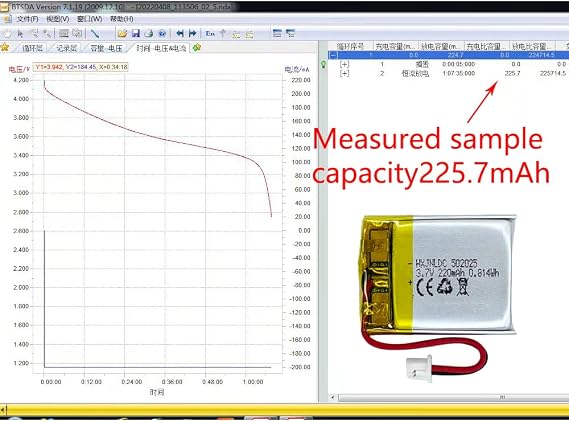Open the 窗口(W) menu

[x=90, y=19]
